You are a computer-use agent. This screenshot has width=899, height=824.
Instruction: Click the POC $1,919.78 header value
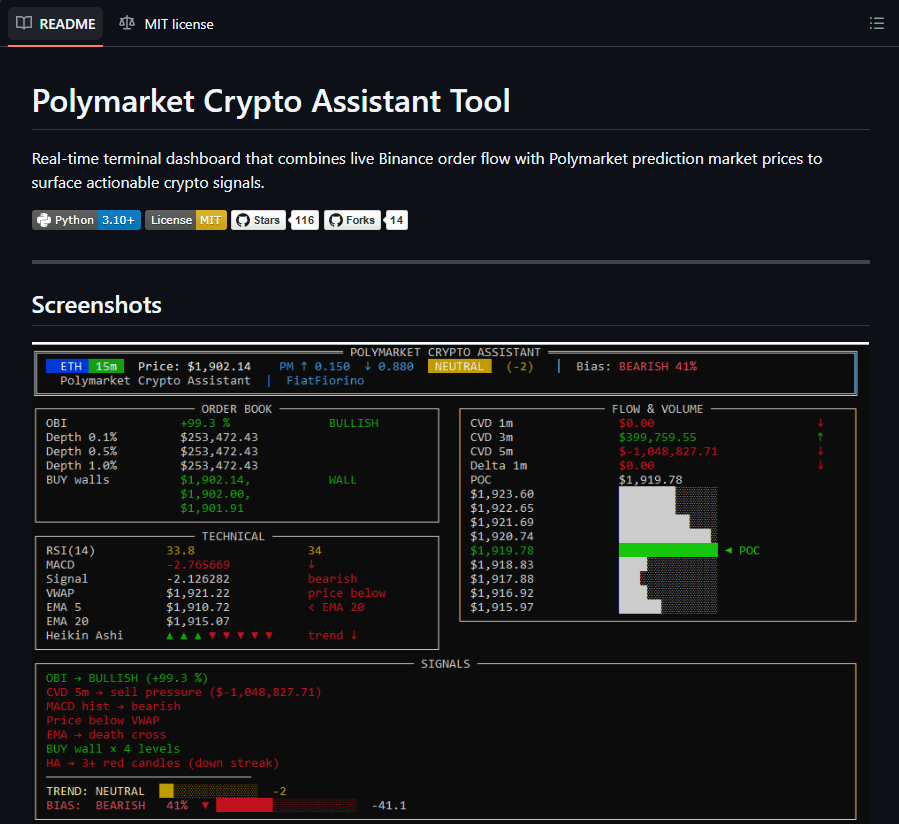tap(651, 480)
